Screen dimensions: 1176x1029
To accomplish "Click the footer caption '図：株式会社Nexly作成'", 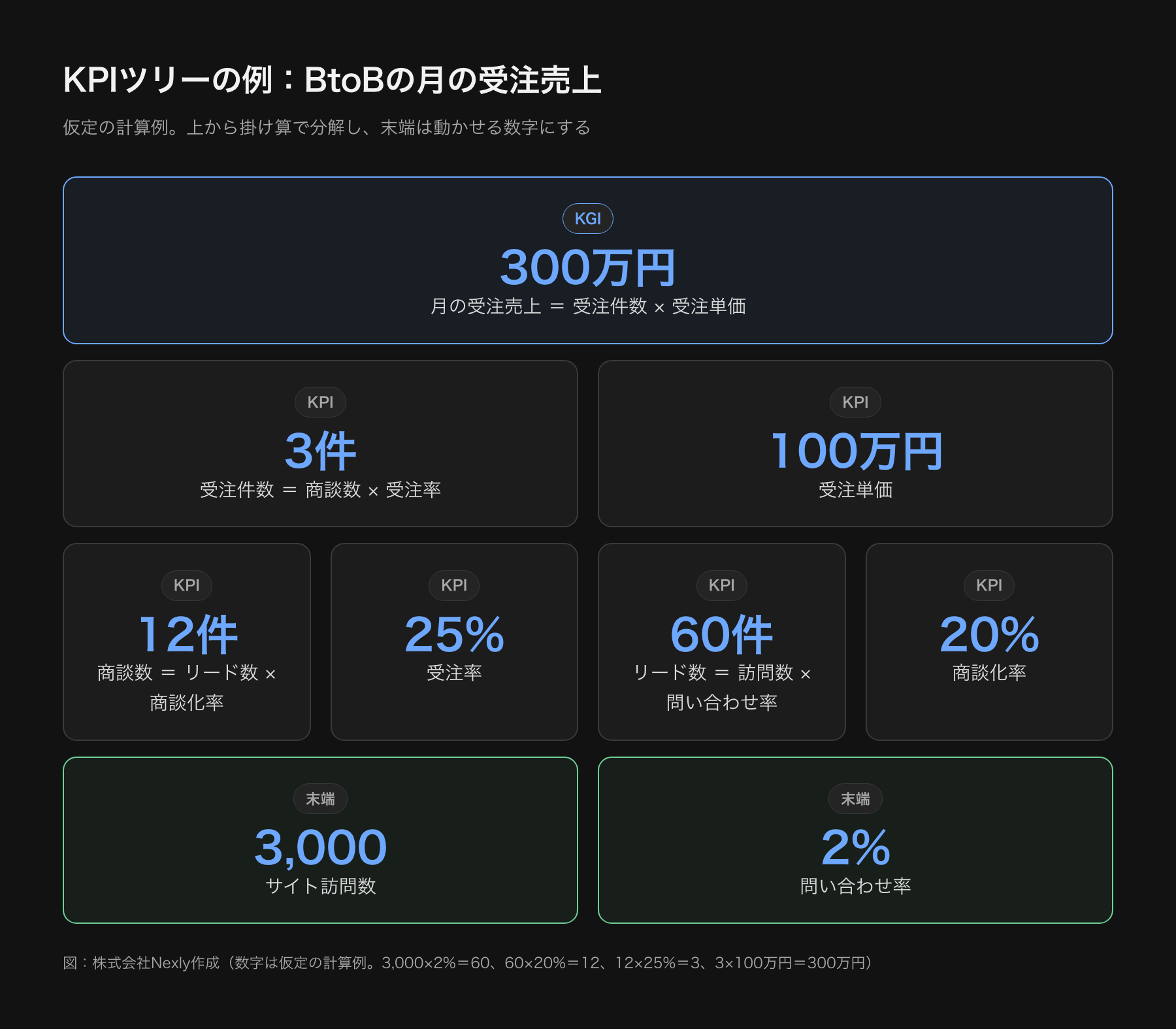I will click(141, 963).
